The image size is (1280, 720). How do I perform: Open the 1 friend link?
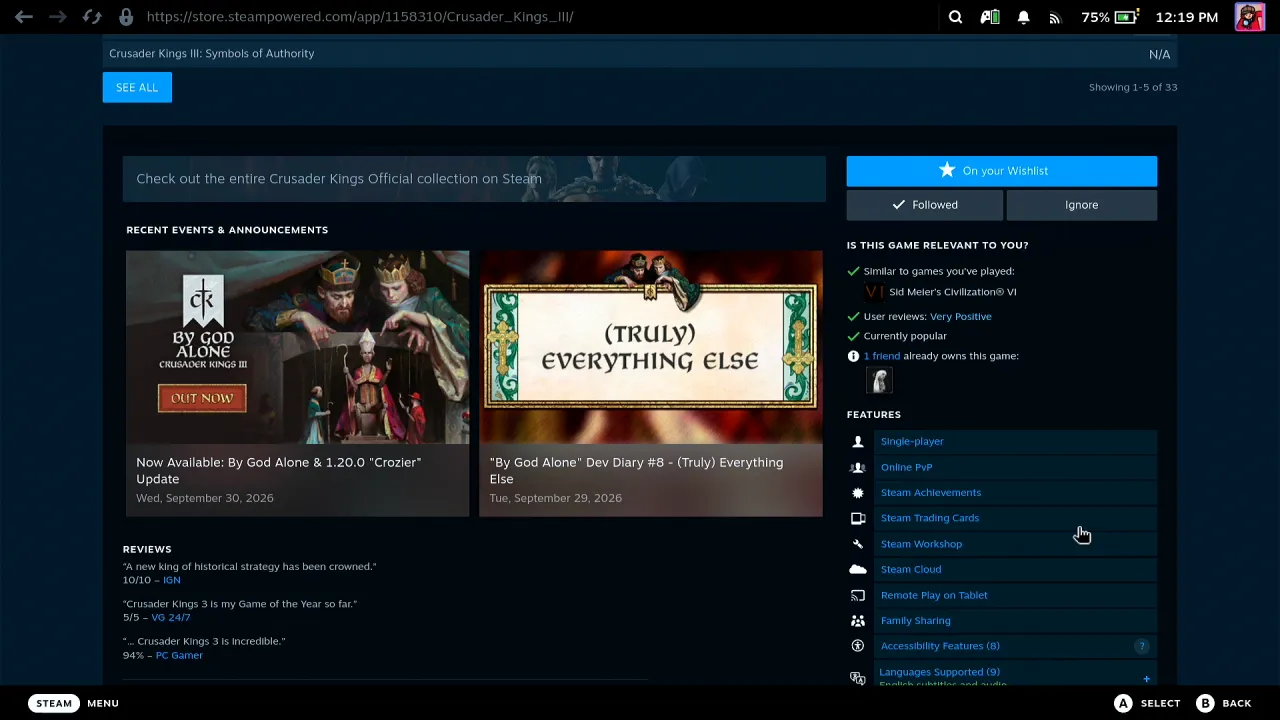(882, 356)
